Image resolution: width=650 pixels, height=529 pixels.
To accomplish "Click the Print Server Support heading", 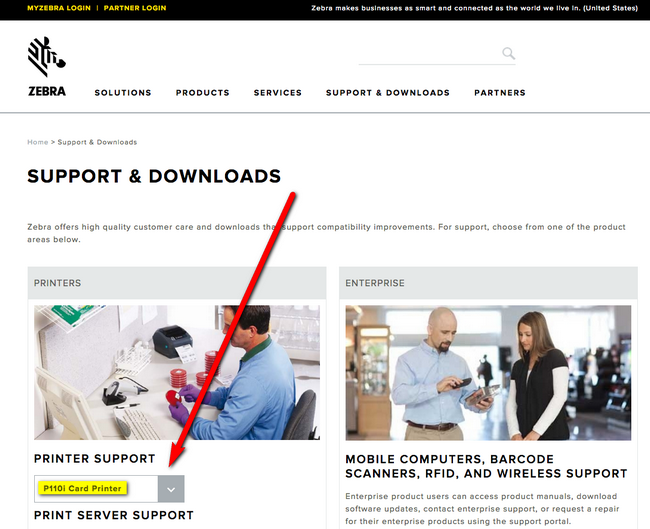I will click(x=114, y=515).
